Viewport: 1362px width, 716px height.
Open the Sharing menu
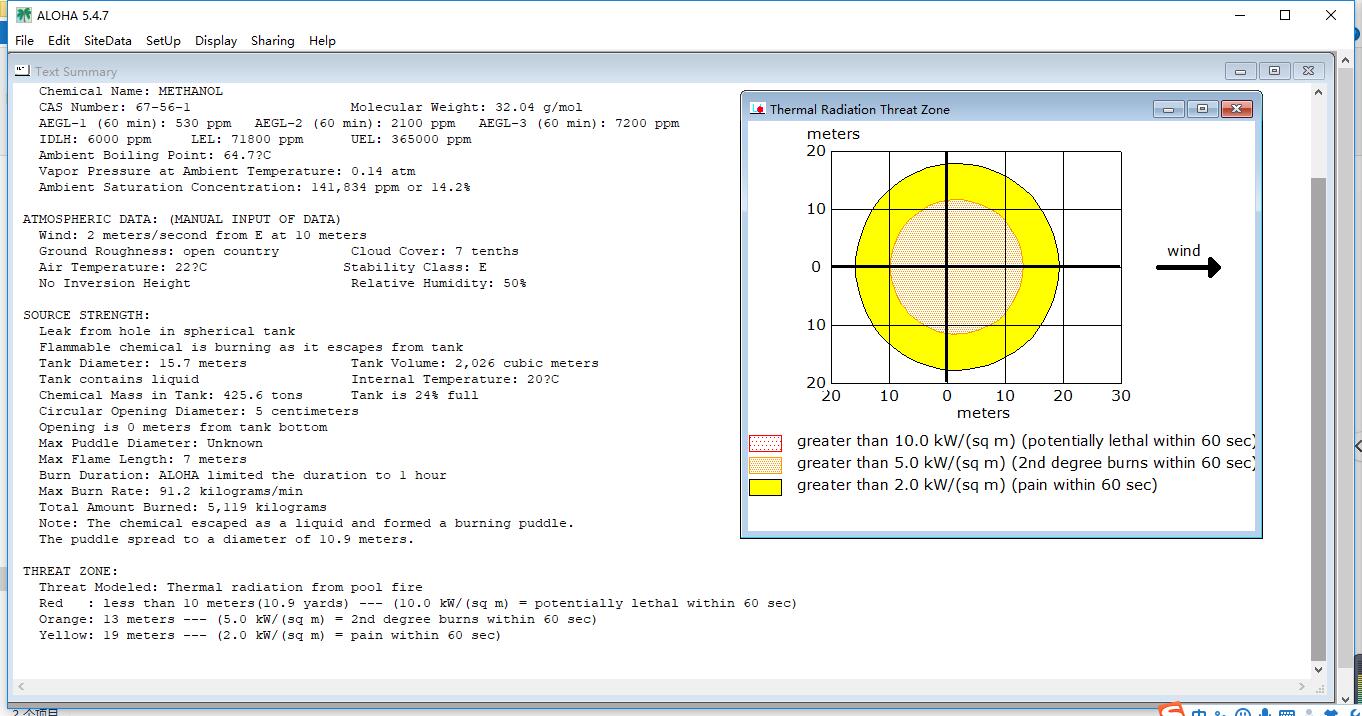[x=272, y=41]
